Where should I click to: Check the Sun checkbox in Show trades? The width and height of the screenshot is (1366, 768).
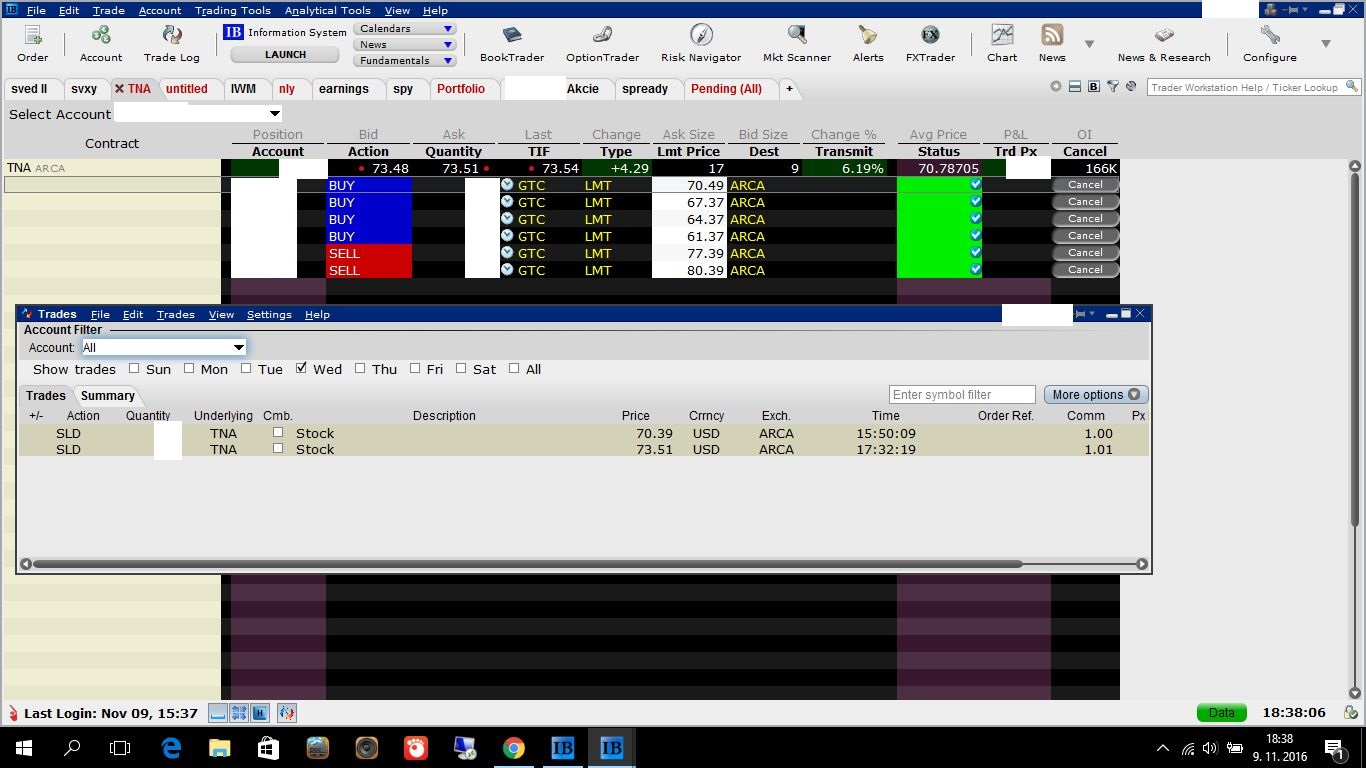pyautogui.click(x=134, y=369)
